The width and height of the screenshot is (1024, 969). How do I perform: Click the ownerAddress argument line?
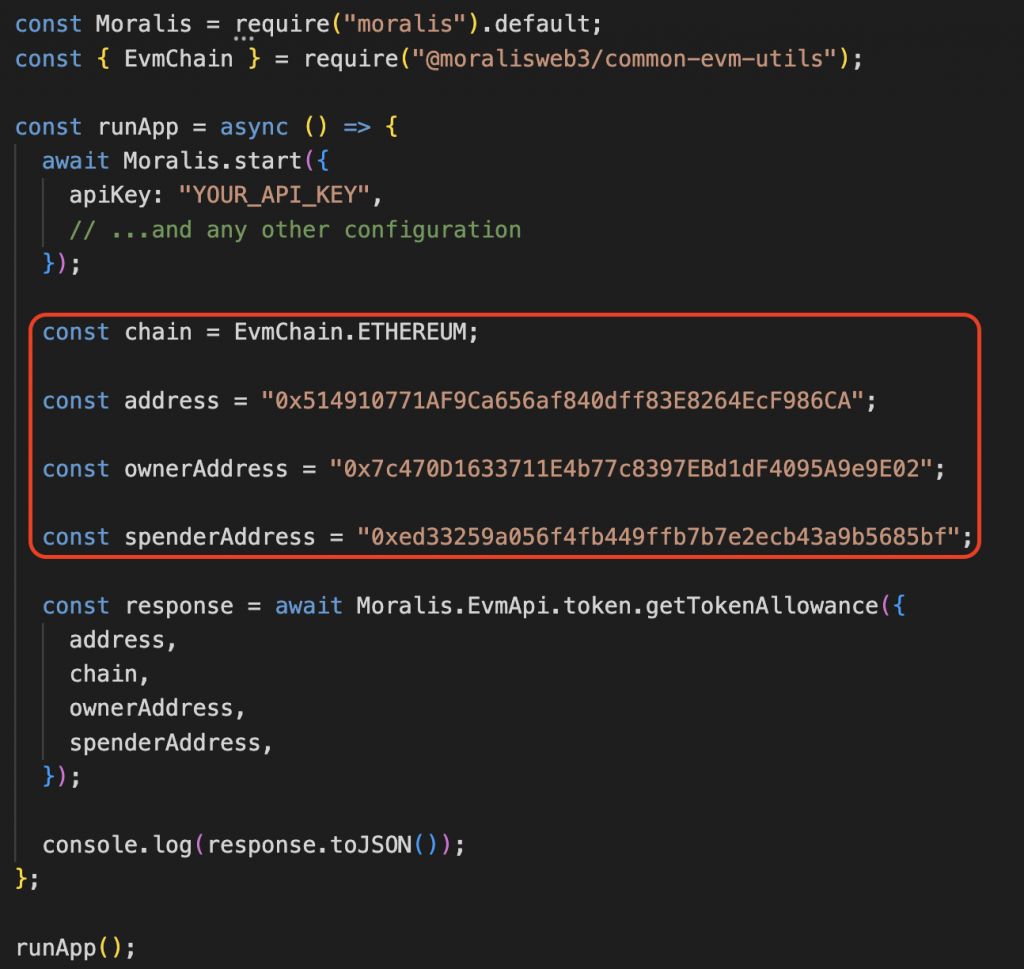[x=157, y=708]
